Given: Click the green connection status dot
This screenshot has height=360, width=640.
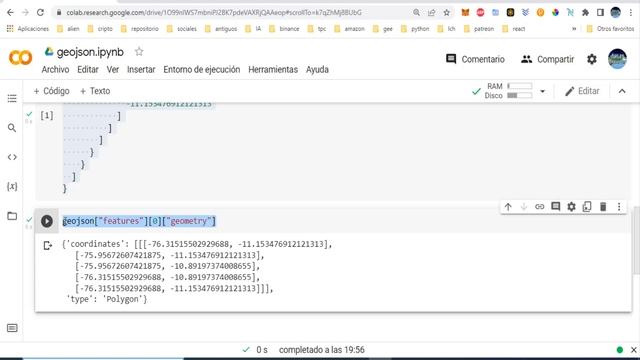Looking at the screenshot, I should pos(620,350).
